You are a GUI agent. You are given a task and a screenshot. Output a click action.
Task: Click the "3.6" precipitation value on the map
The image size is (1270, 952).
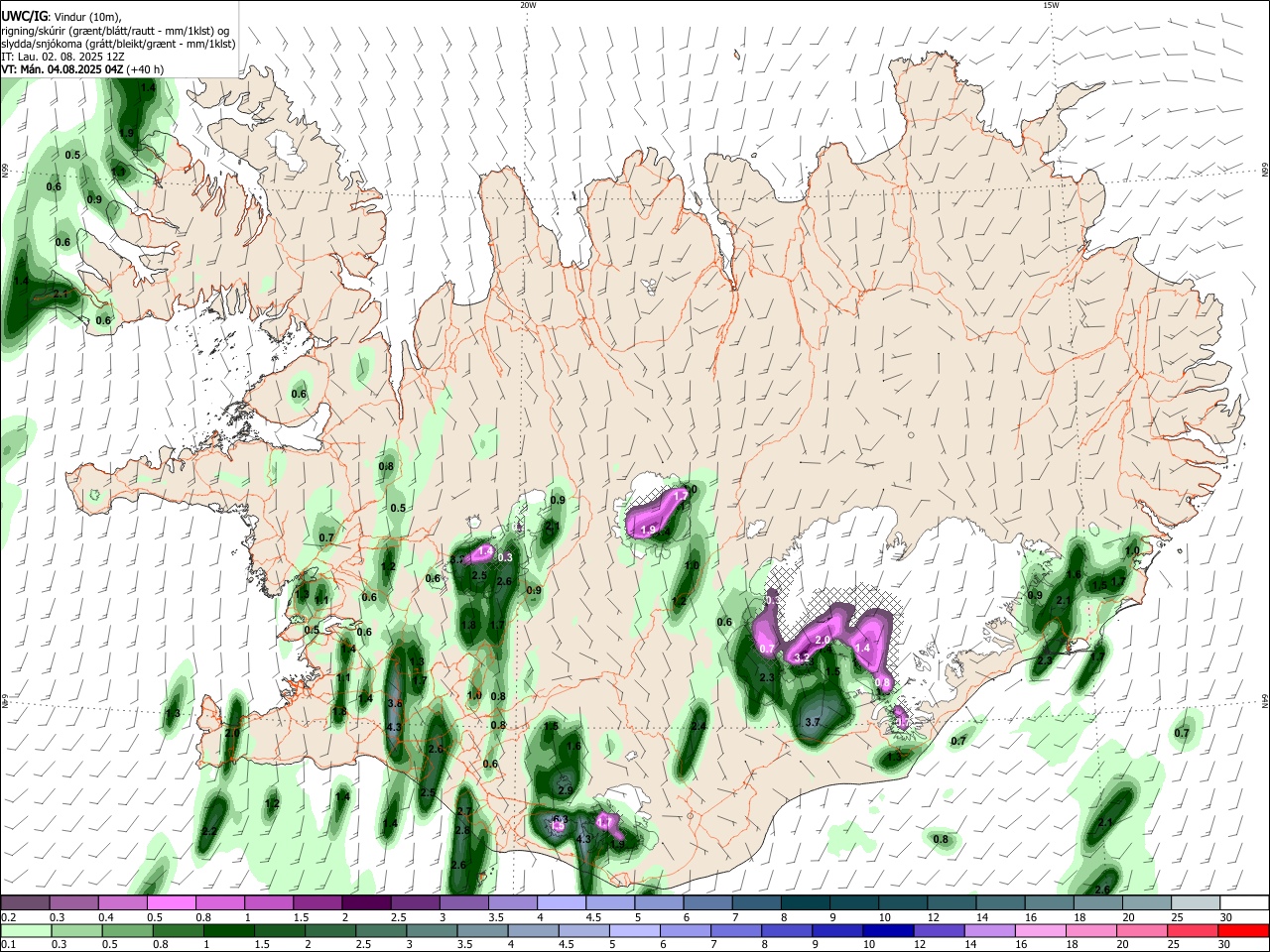tap(394, 703)
